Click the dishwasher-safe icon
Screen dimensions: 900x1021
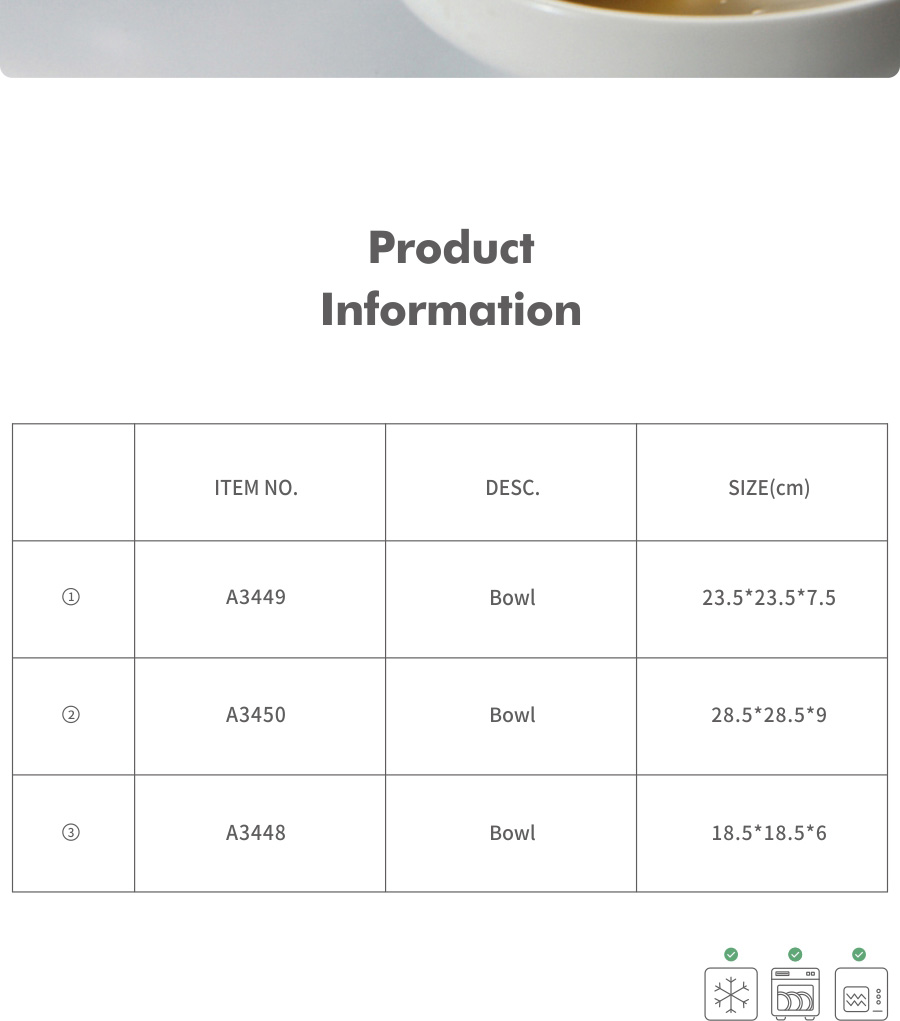(x=795, y=994)
